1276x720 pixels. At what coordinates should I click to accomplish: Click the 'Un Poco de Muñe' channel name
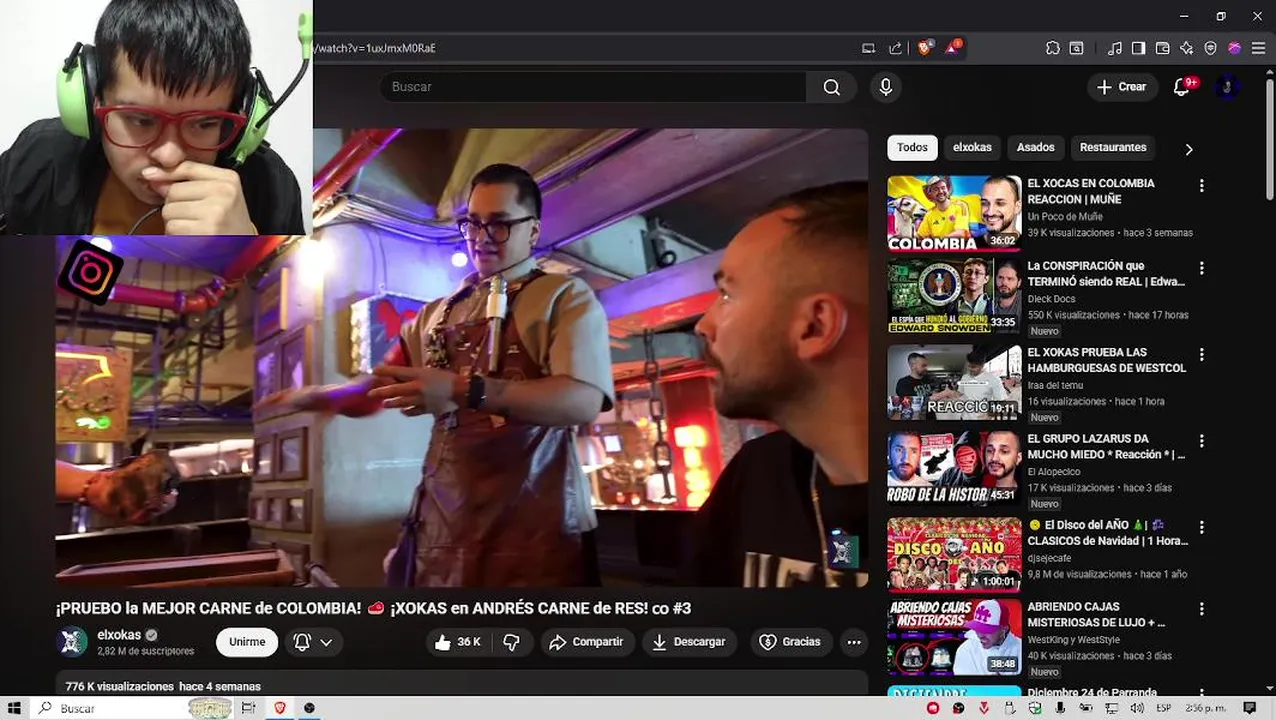[1065, 216]
